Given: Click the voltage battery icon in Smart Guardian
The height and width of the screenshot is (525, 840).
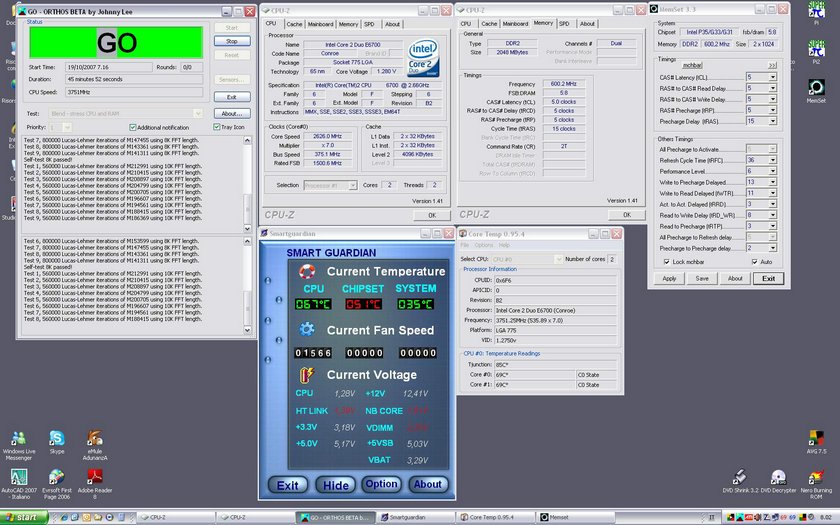Looking at the screenshot, I should click(x=307, y=374).
